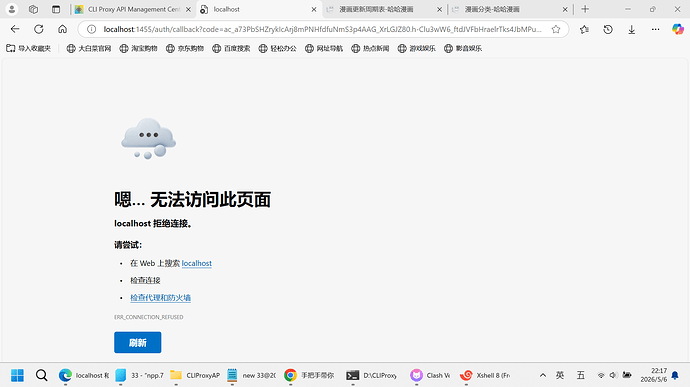Switch to D:\CLIProxy terminal taskbar item
This screenshot has height=387, width=690.
point(371,375)
